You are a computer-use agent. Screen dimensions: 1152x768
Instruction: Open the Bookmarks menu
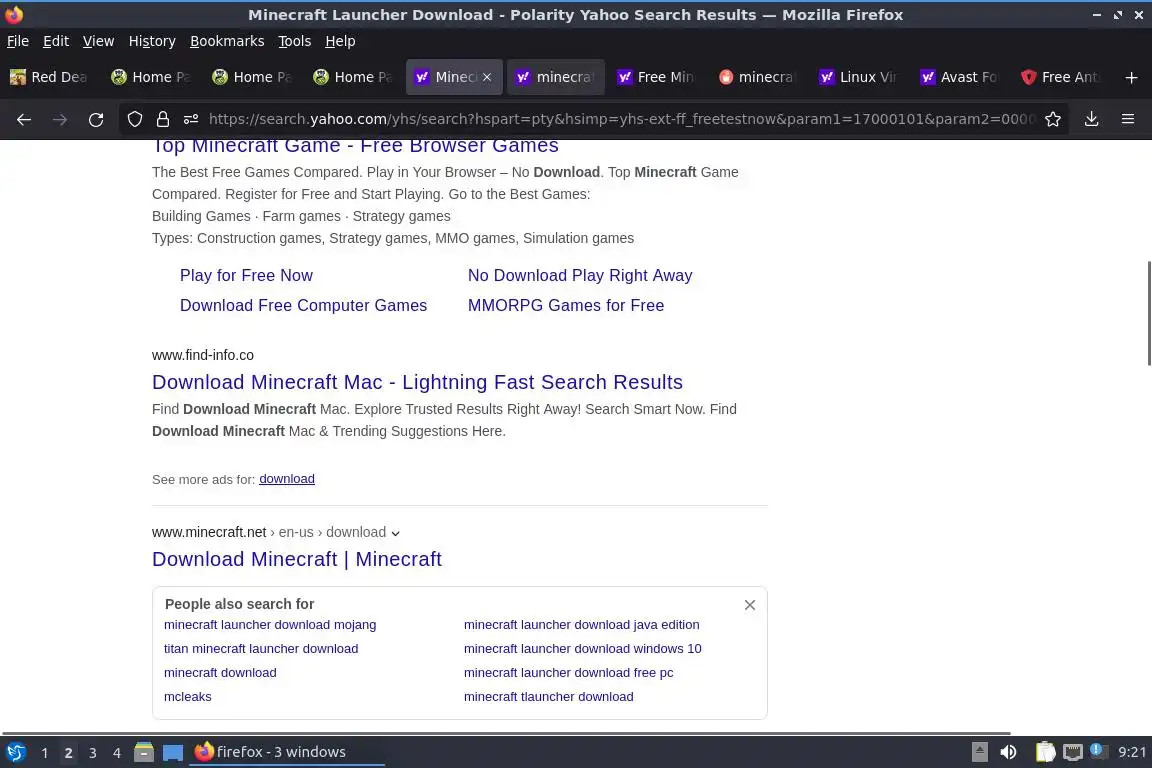pyautogui.click(x=227, y=41)
